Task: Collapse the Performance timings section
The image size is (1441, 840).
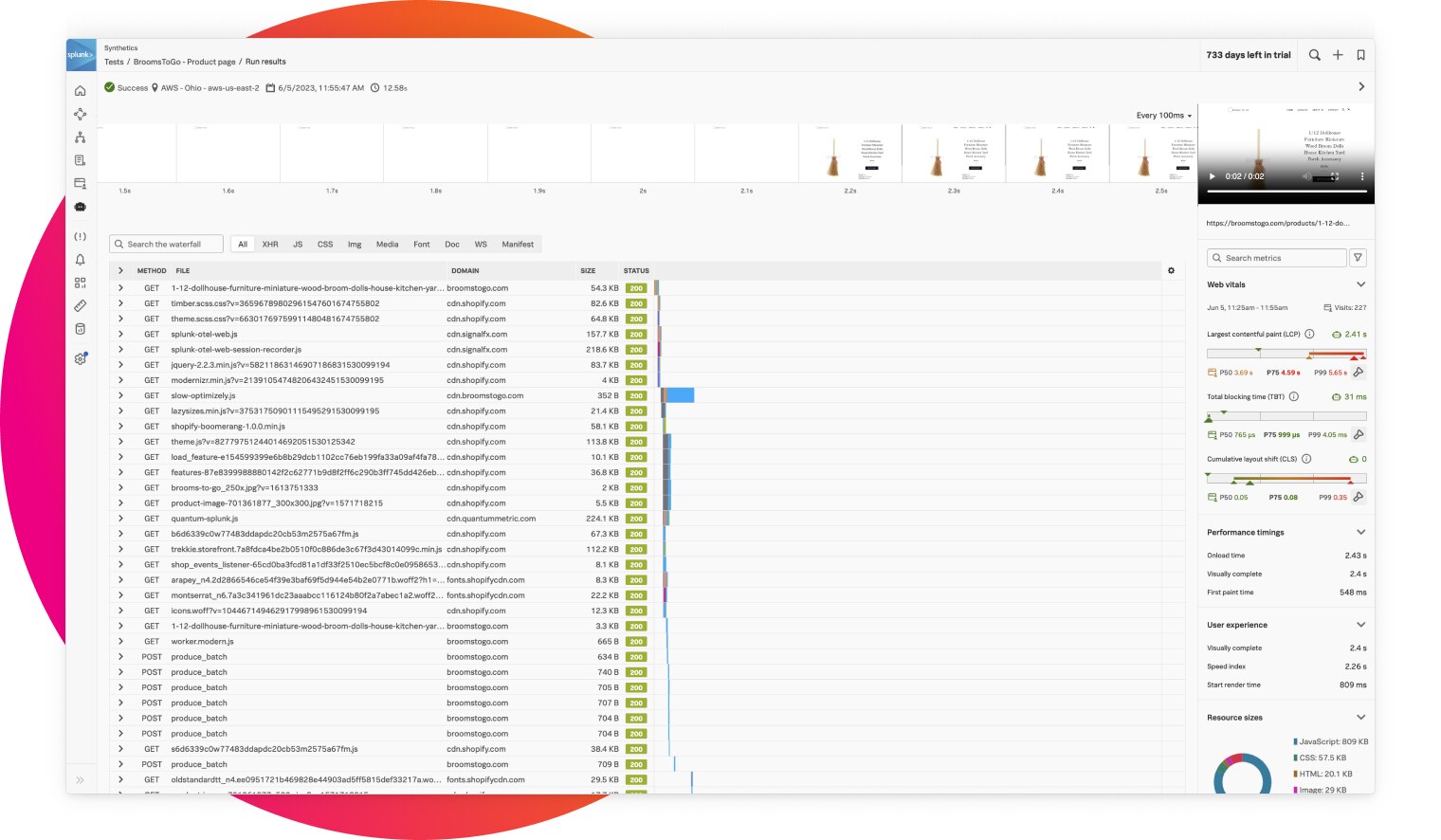Action: coord(1360,533)
